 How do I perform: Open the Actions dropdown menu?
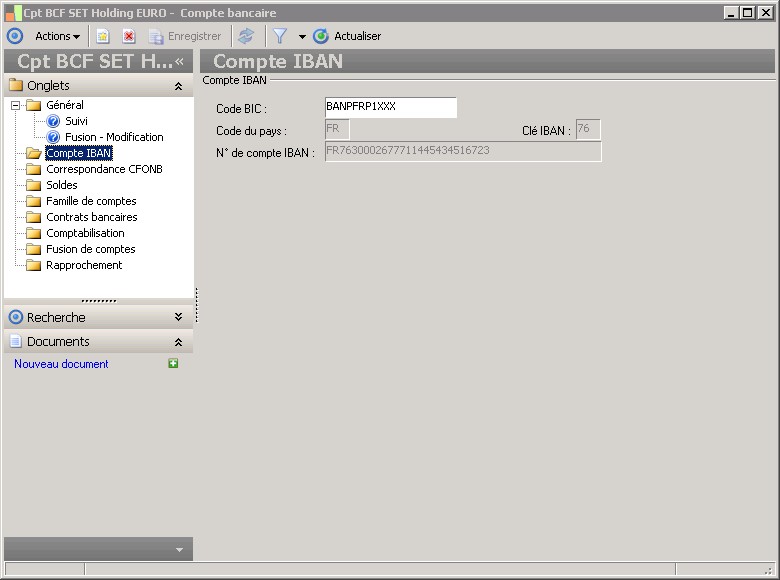point(57,36)
